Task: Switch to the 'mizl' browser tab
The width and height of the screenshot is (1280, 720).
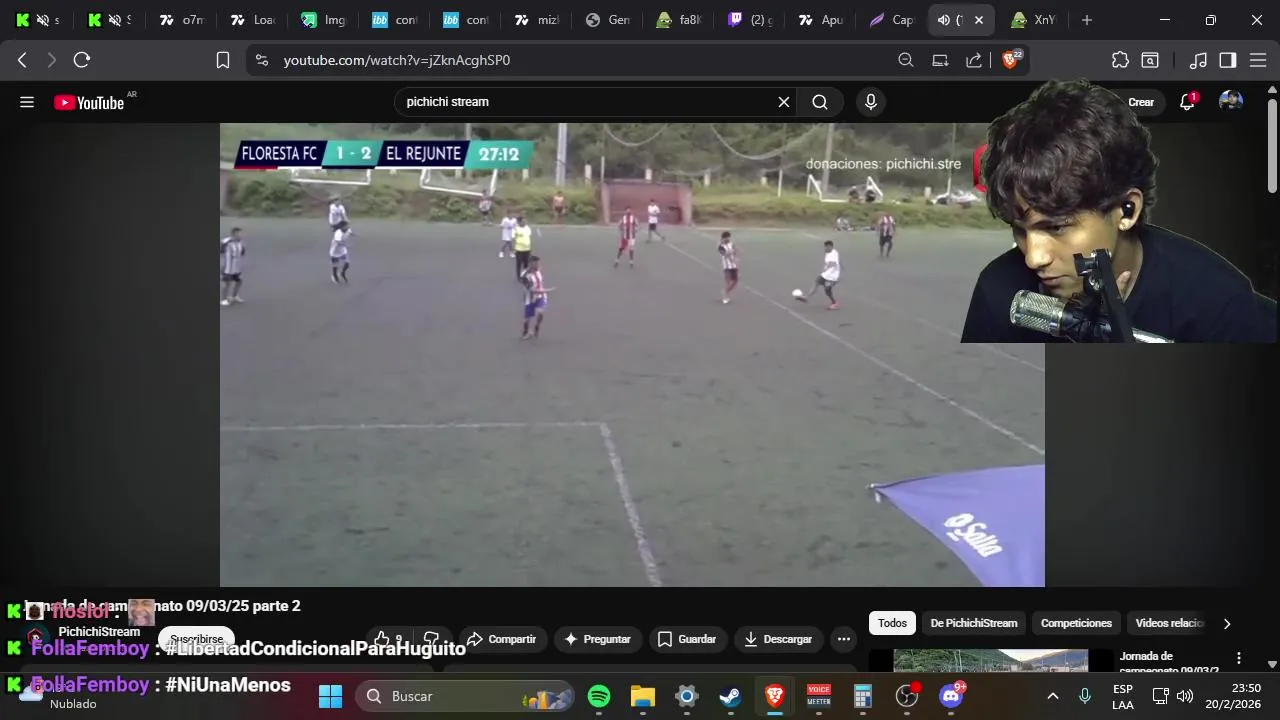Action: (x=536, y=20)
